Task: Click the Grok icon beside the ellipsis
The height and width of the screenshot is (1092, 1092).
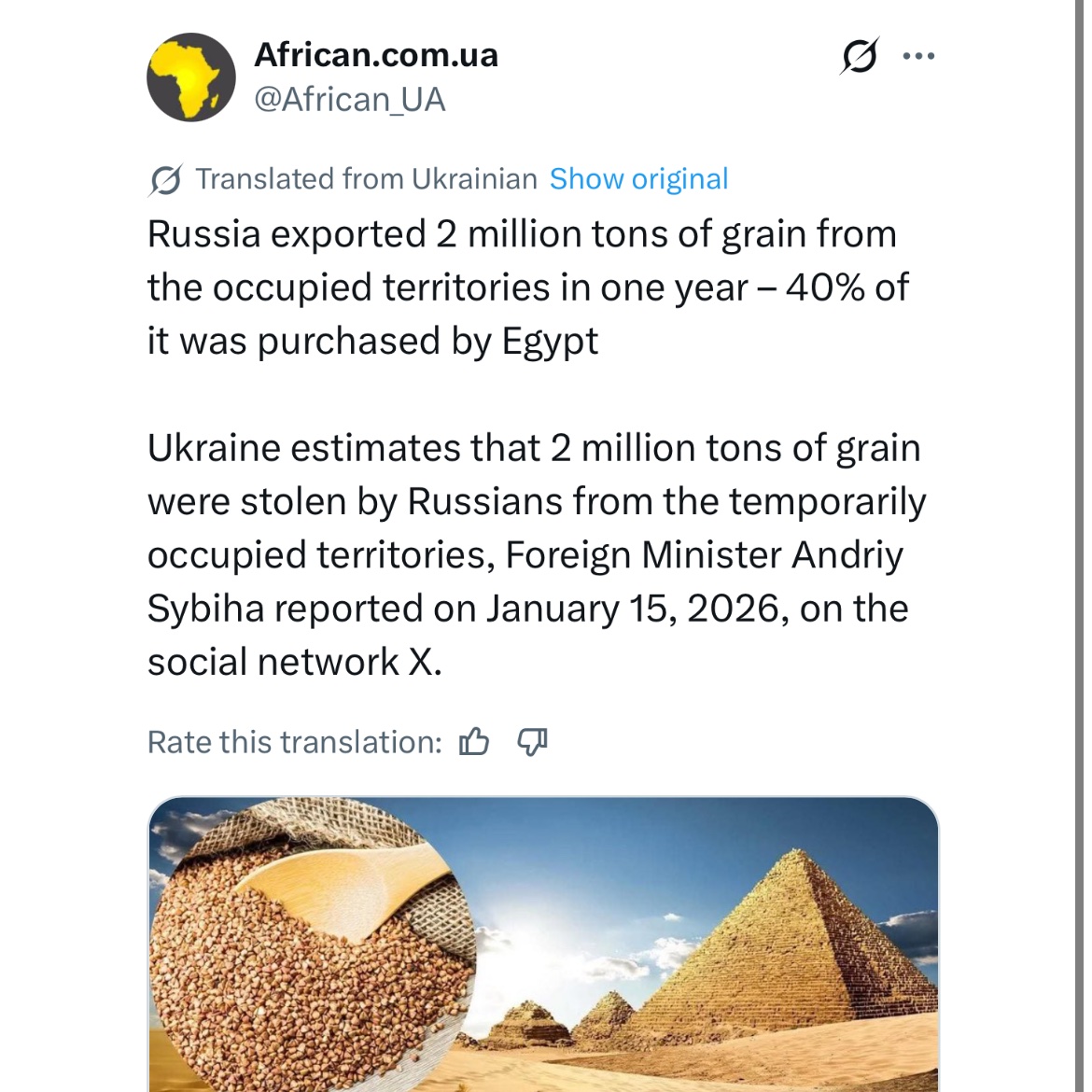Action: tap(859, 56)
